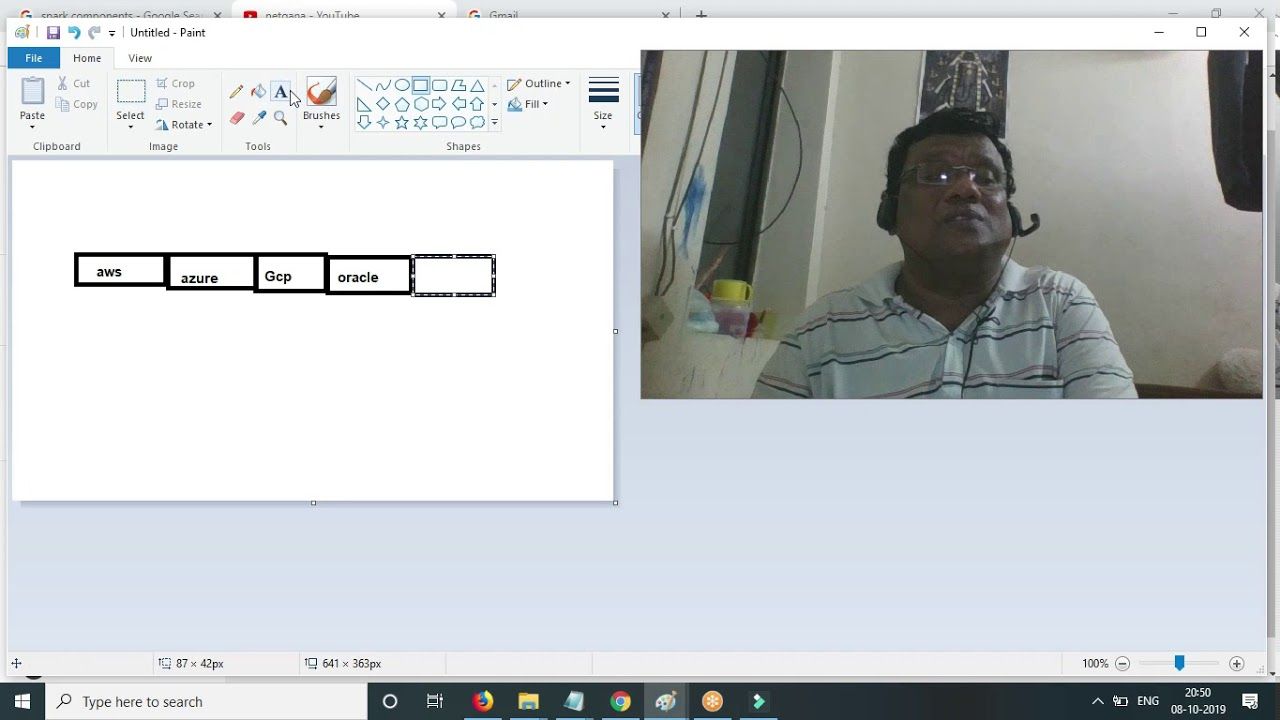Choose the Down arrow shape
The height and width of the screenshot is (720, 1280).
pyautogui.click(x=364, y=123)
